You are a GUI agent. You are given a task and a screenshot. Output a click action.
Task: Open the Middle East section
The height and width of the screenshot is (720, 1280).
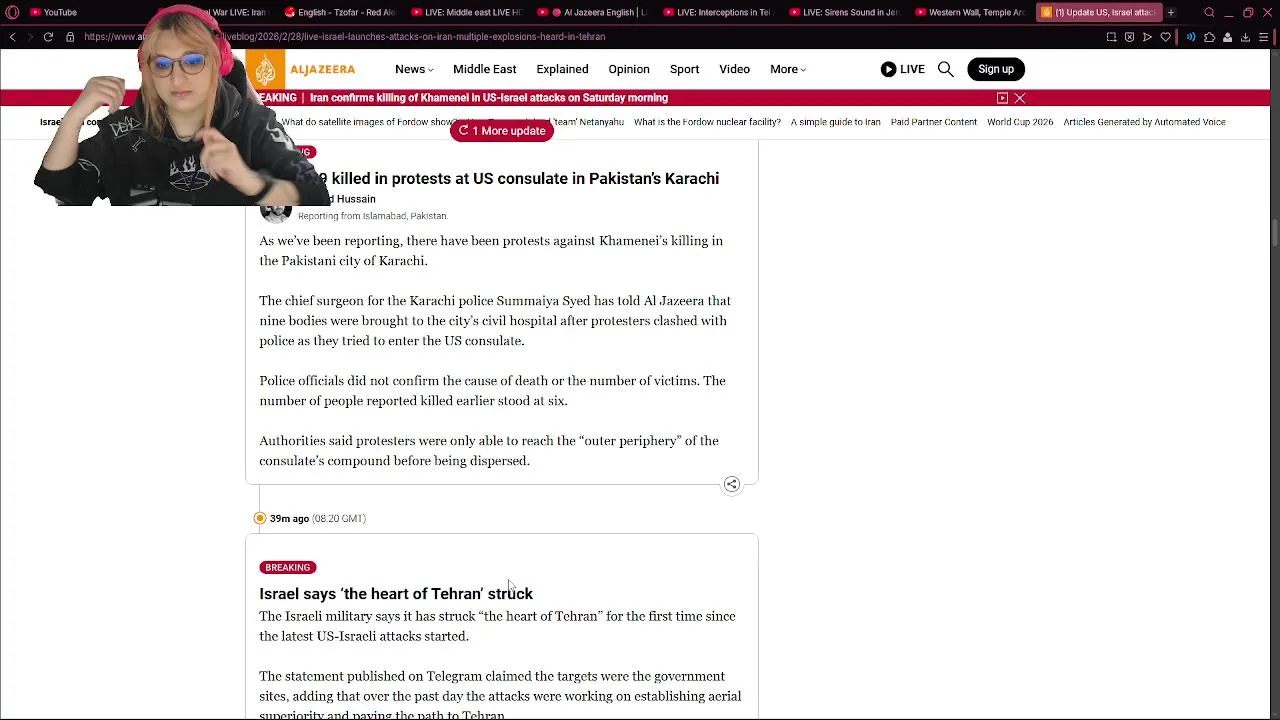pyautogui.click(x=484, y=69)
